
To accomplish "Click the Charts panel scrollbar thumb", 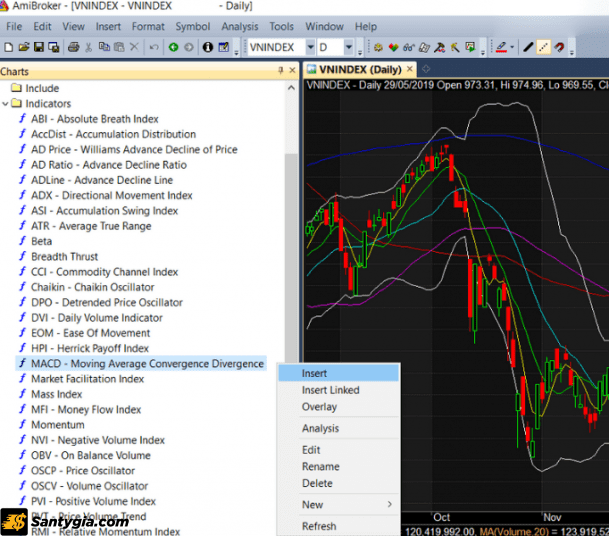I will point(291,256).
